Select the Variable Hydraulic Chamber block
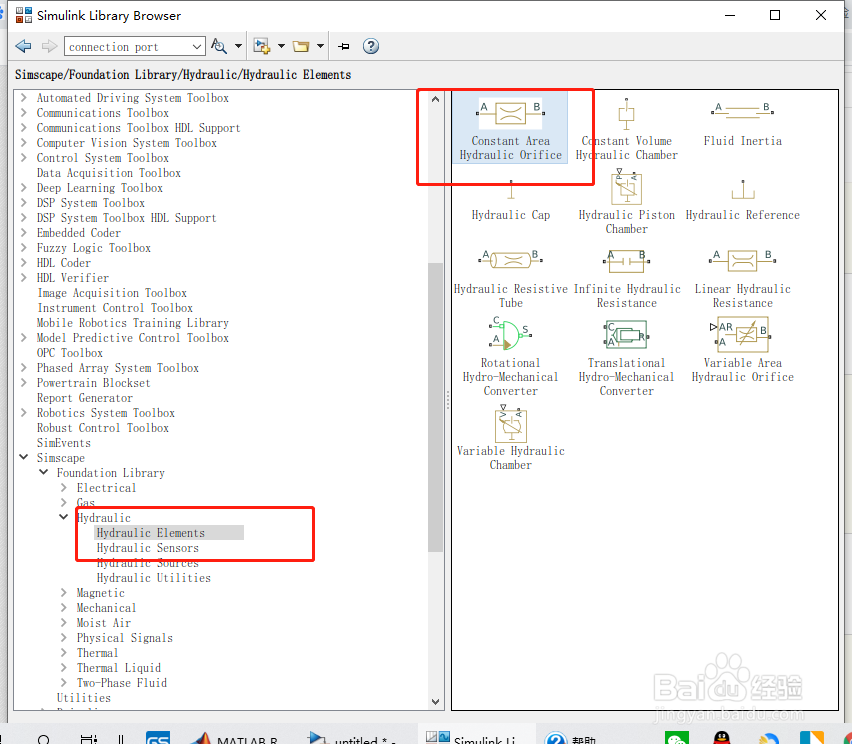This screenshot has height=744, width=852. pos(510,438)
